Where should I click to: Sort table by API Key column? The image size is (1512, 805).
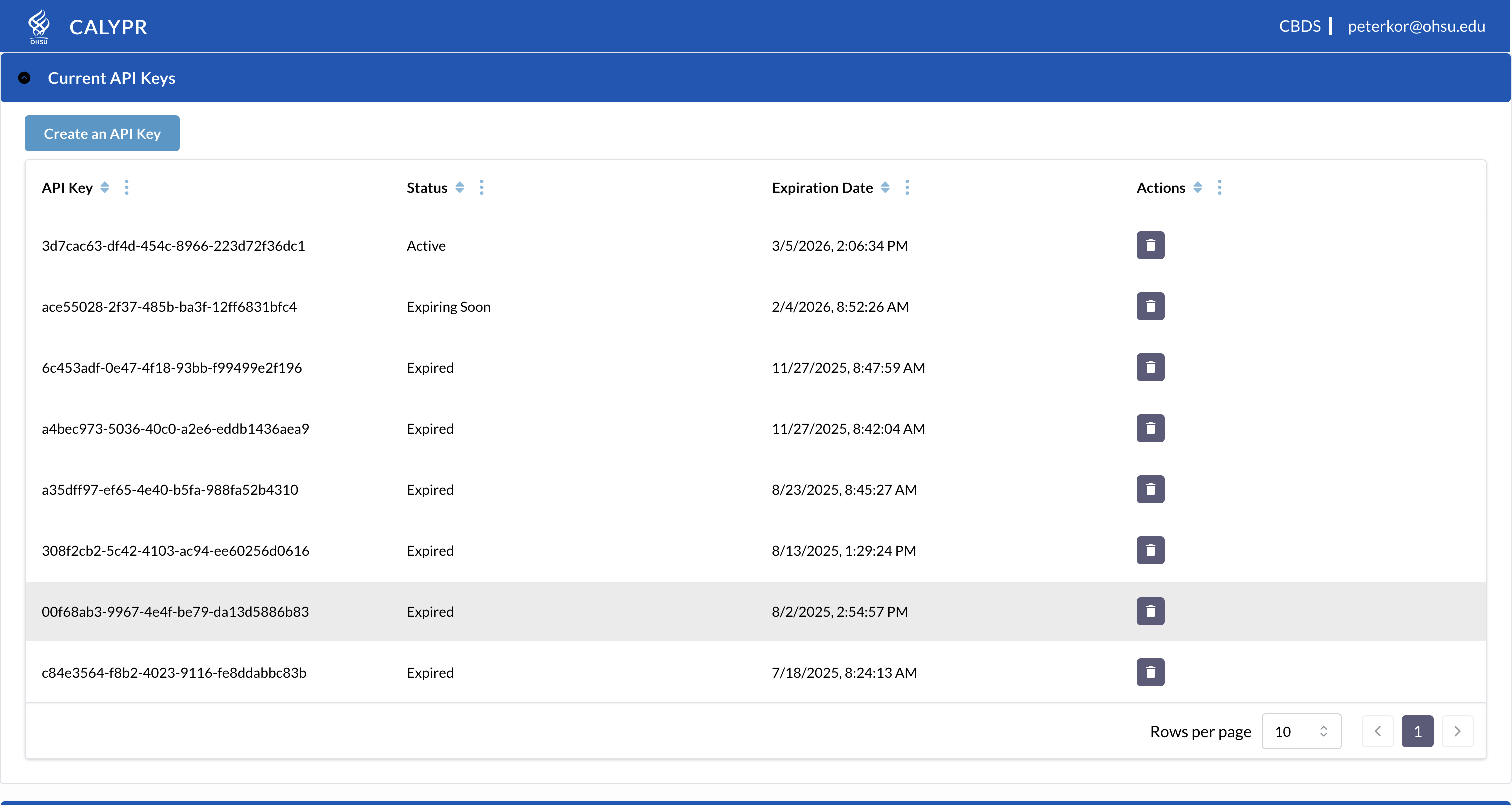click(x=105, y=188)
